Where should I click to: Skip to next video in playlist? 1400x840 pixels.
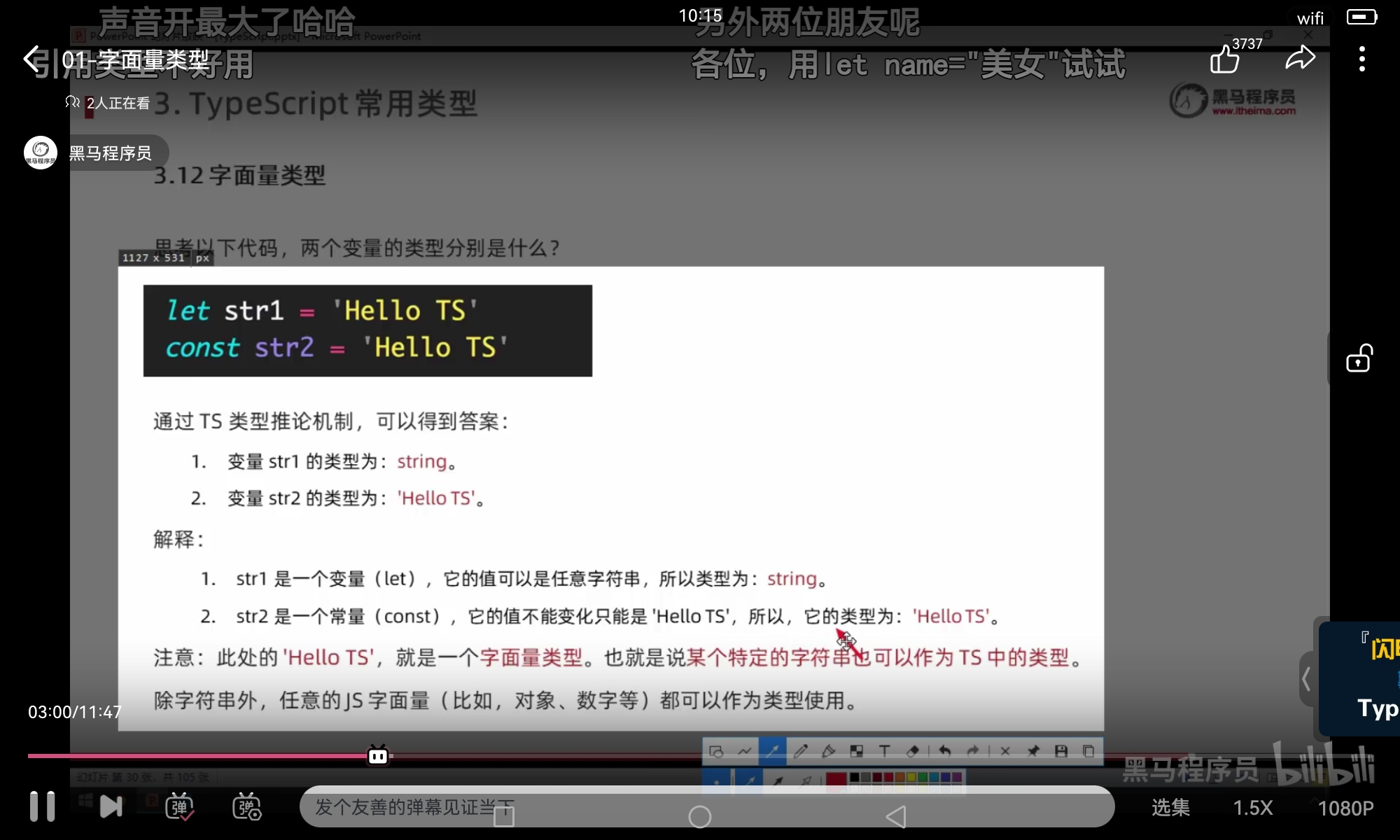111,807
